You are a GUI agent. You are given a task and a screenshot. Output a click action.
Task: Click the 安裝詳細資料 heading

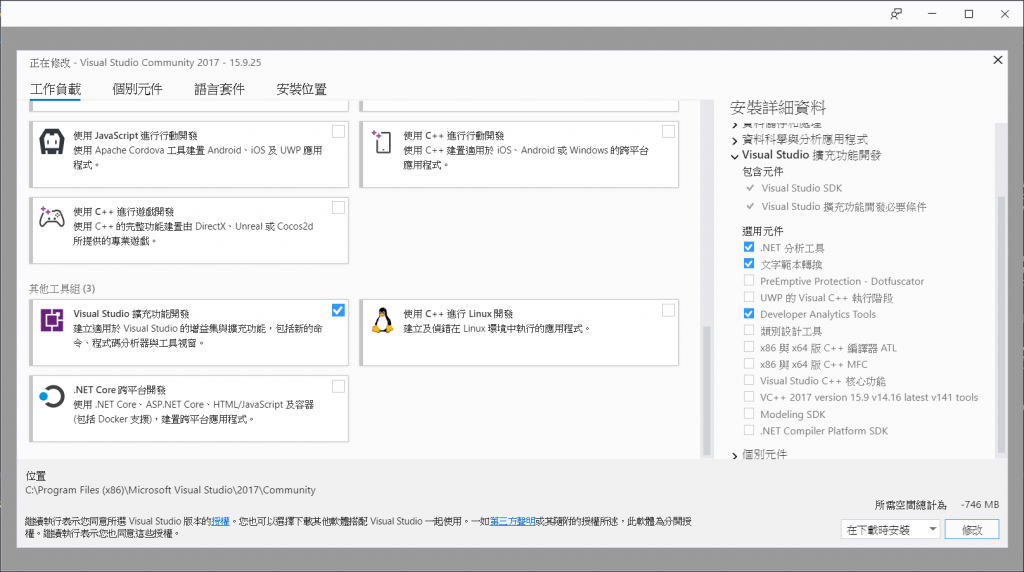pos(778,108)
